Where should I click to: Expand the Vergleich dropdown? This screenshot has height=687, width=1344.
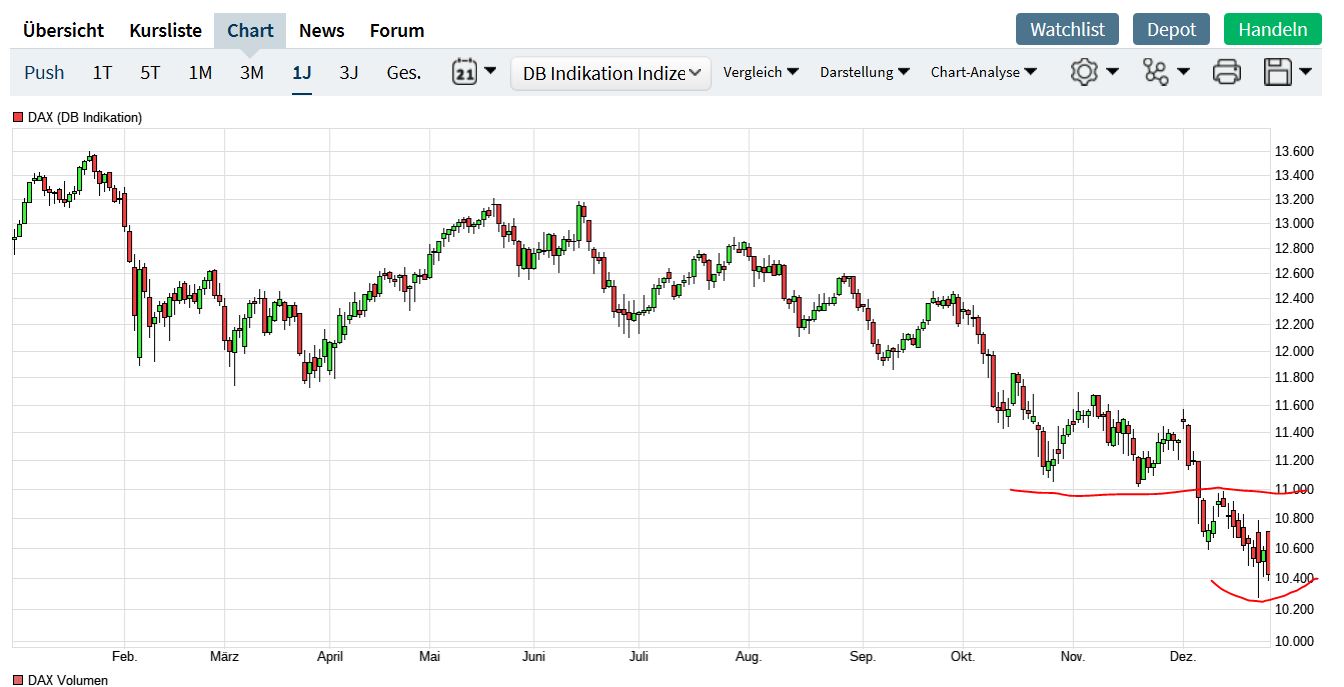click(x=761, y=72)
